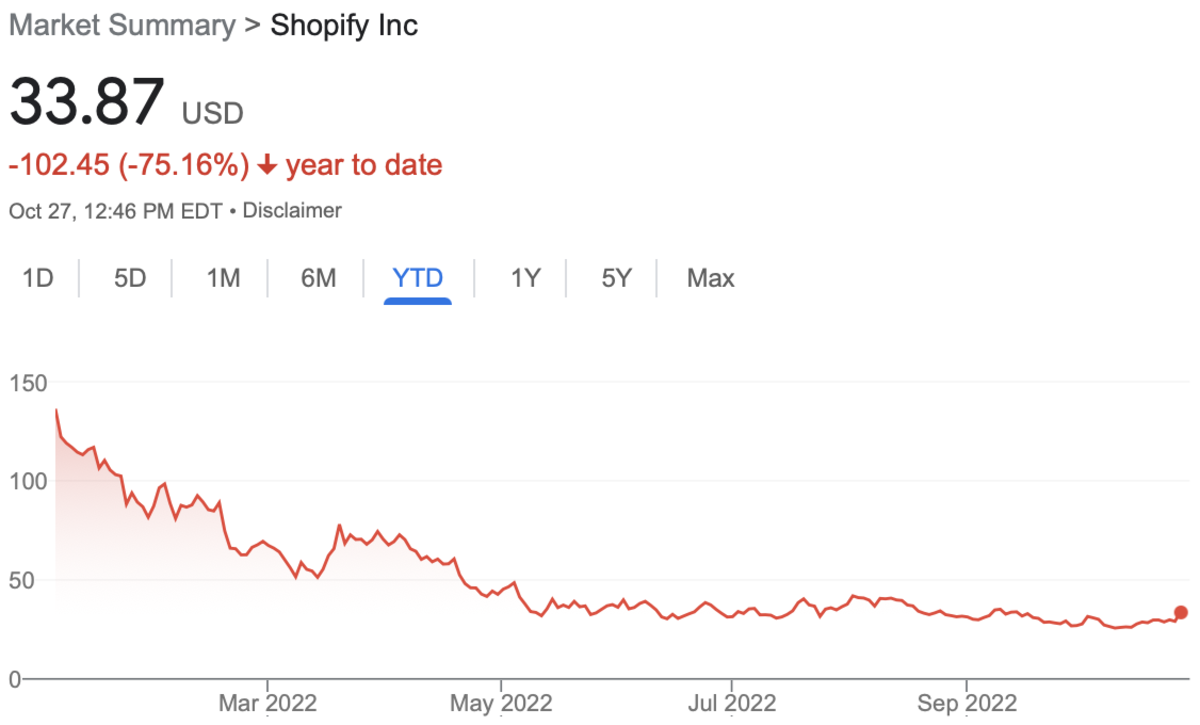Click the Jul 2022 axis label

[732, 705]
